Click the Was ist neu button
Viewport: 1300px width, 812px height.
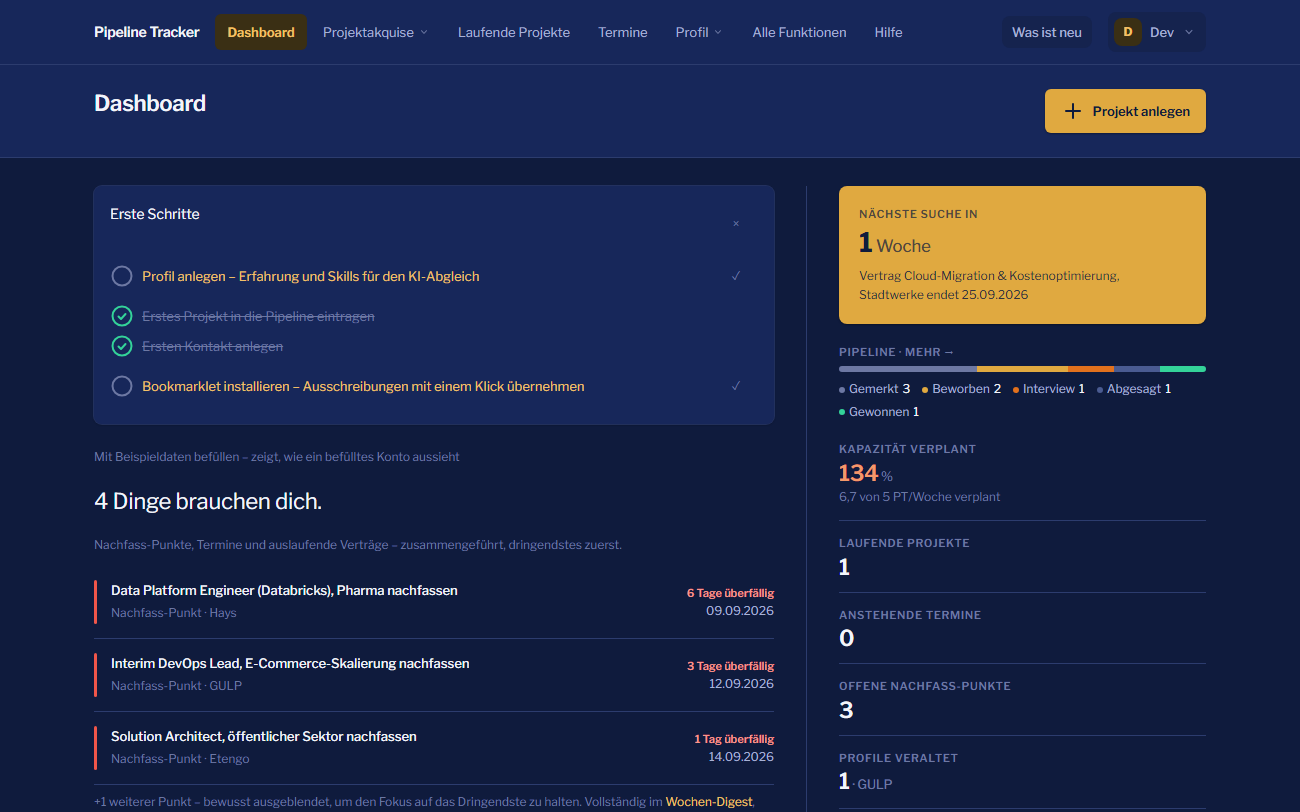(1047, 32)
